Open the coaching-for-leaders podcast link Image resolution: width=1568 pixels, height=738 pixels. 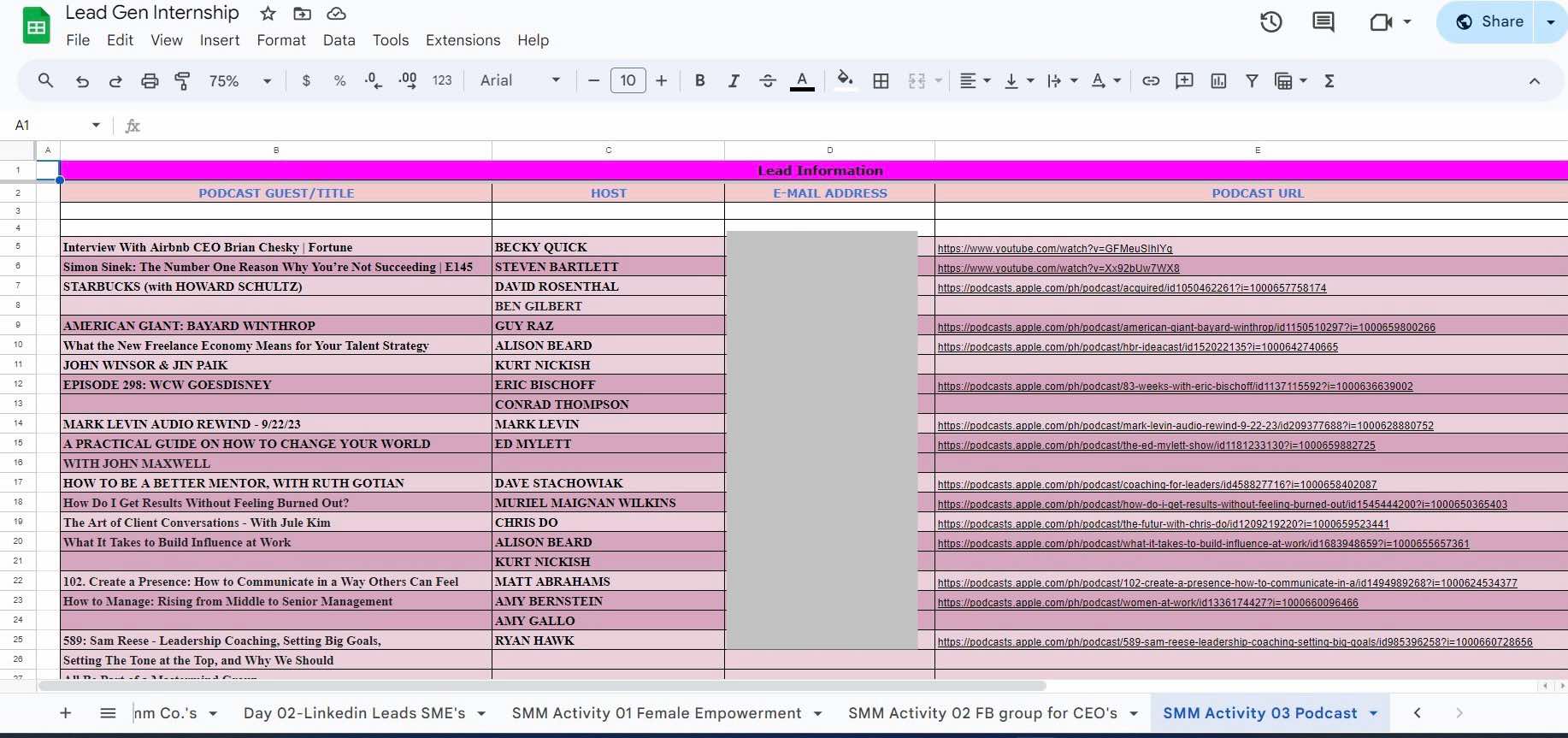1157,485
